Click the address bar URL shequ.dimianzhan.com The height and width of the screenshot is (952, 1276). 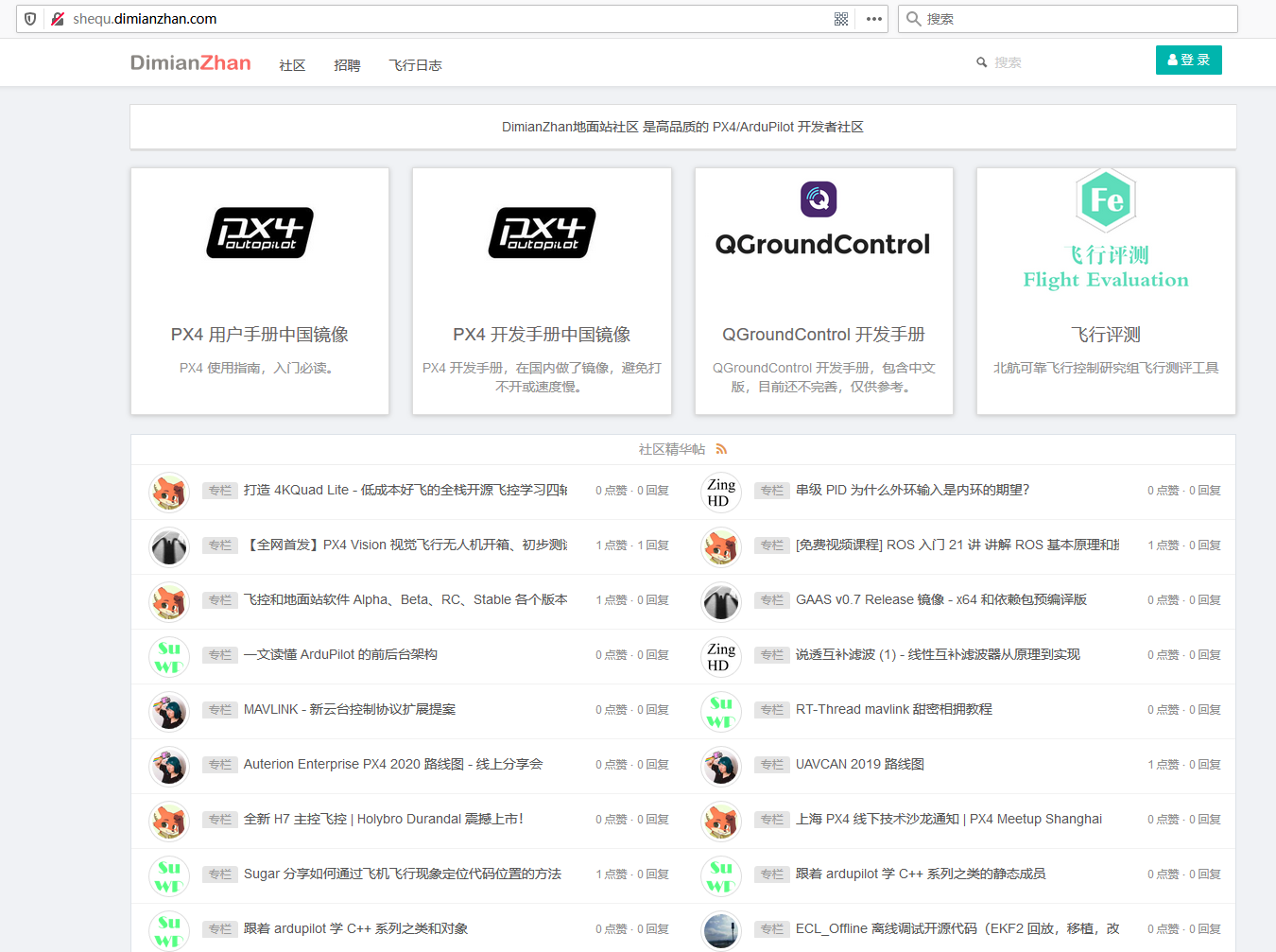[145, 19]
